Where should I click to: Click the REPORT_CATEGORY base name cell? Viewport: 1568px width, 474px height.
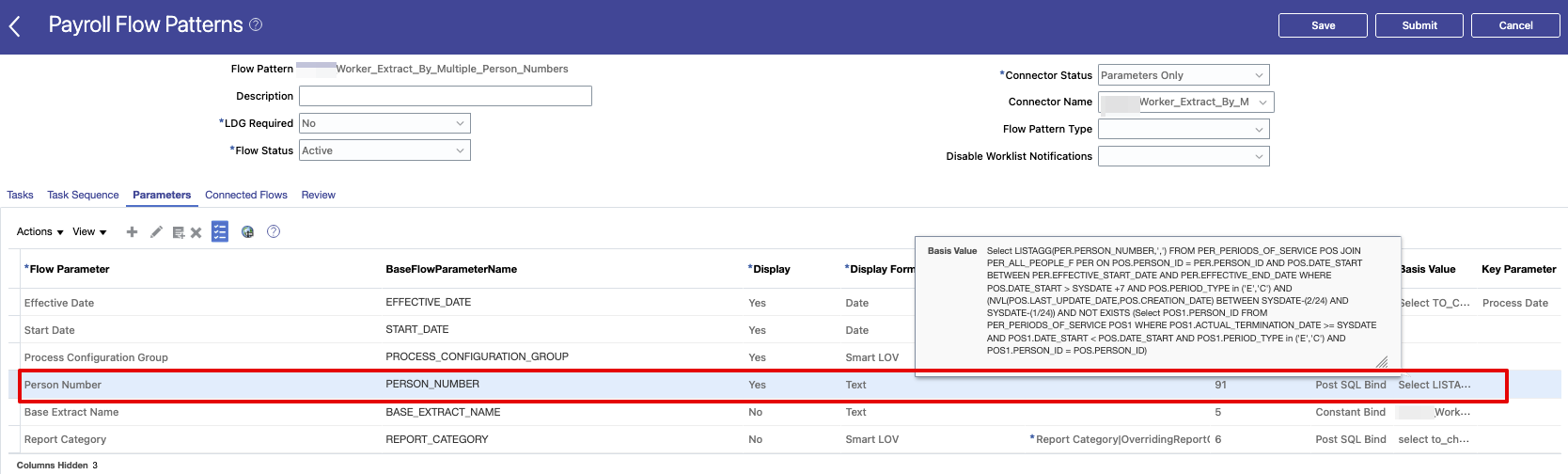click(437, 439)
